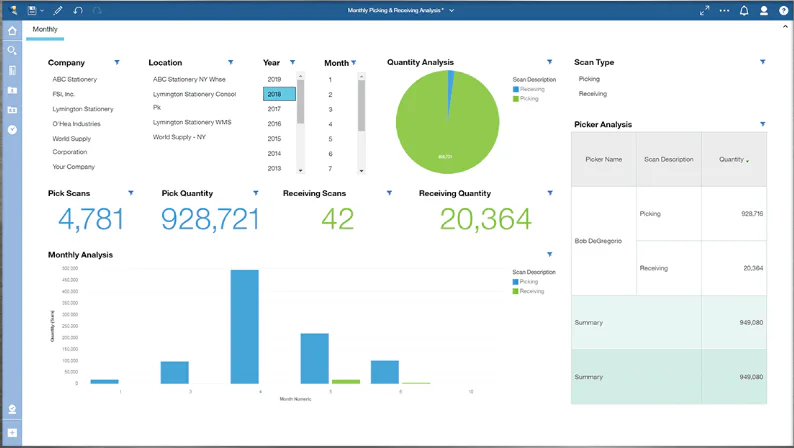Switch to the Monthly tab
Screen dimensions: 794x448
pos(45,29)
